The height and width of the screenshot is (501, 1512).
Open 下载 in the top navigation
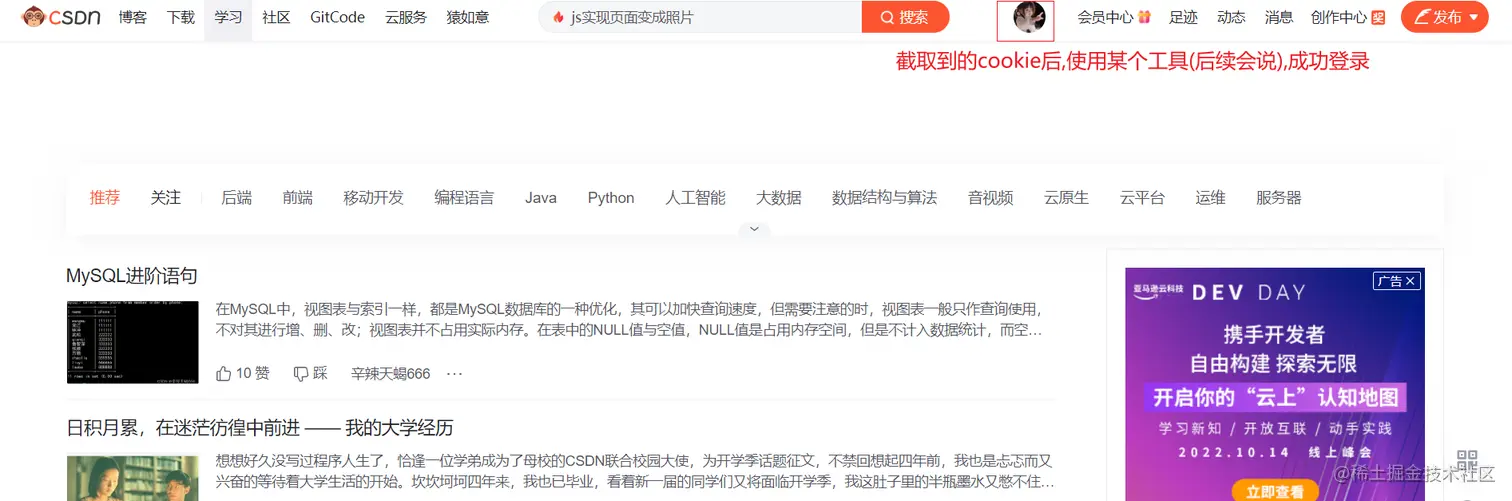coord(180,17)
